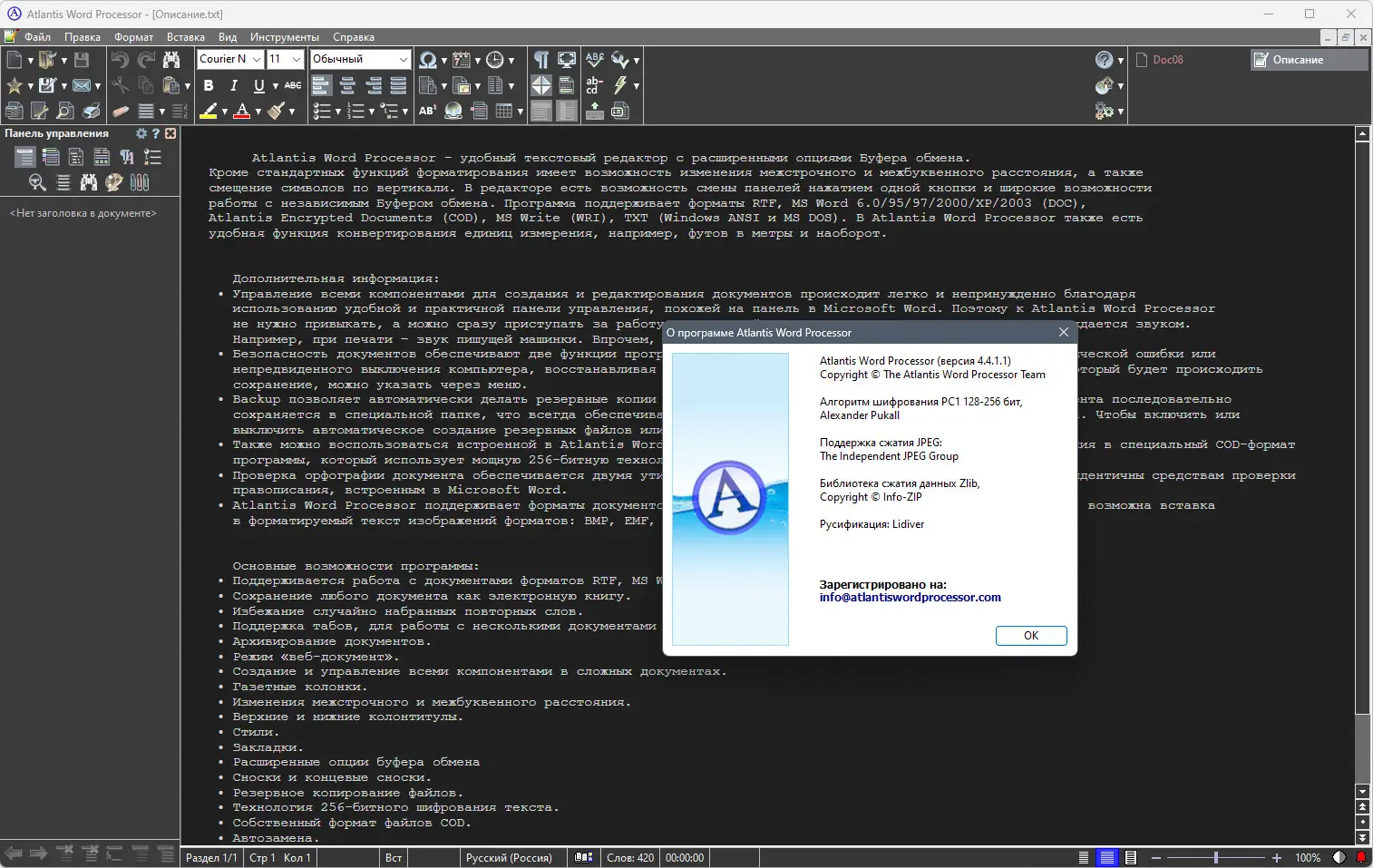1373x868 pixels.
Task: Open the Формат menu
Action: click(134, 37)
